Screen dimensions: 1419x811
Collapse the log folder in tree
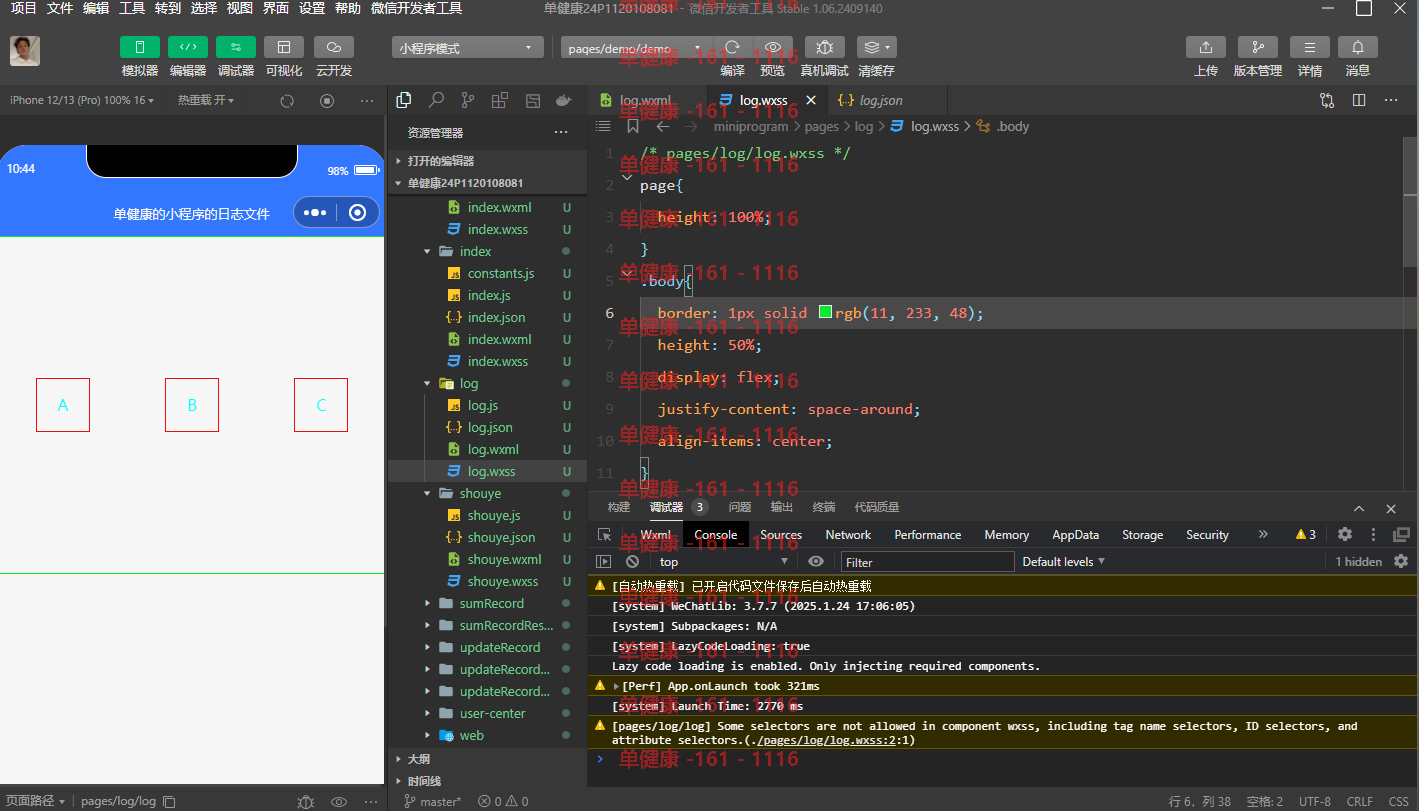[x=428, y=383]
